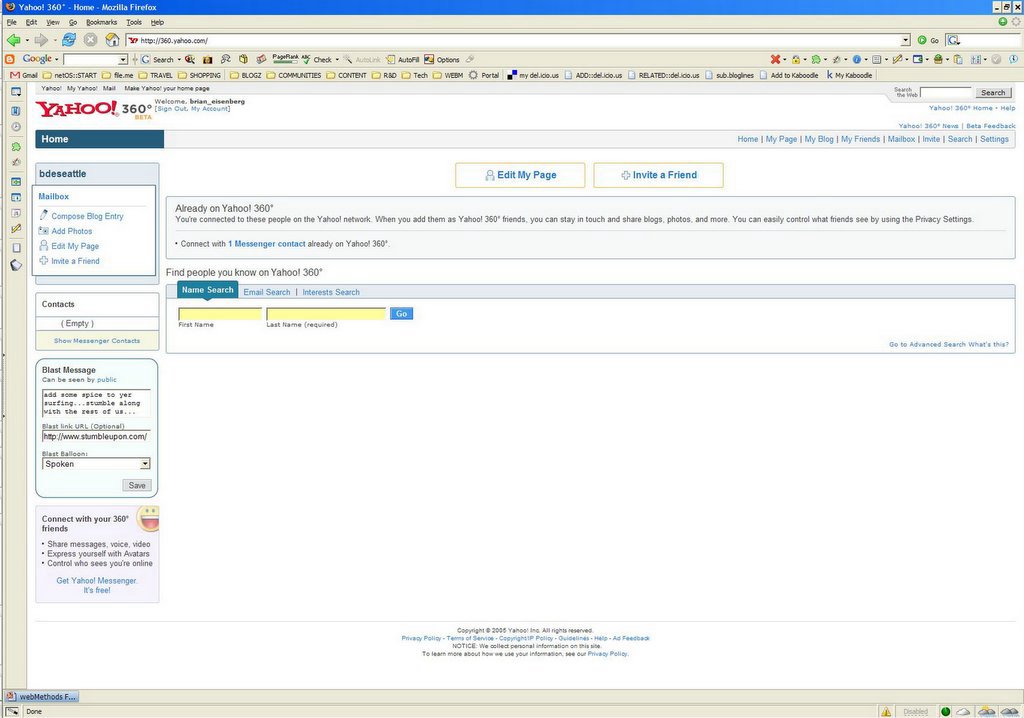1024x718 pixels.
Task: Click the PageRank indicator
Action: (x=285, y=59)
